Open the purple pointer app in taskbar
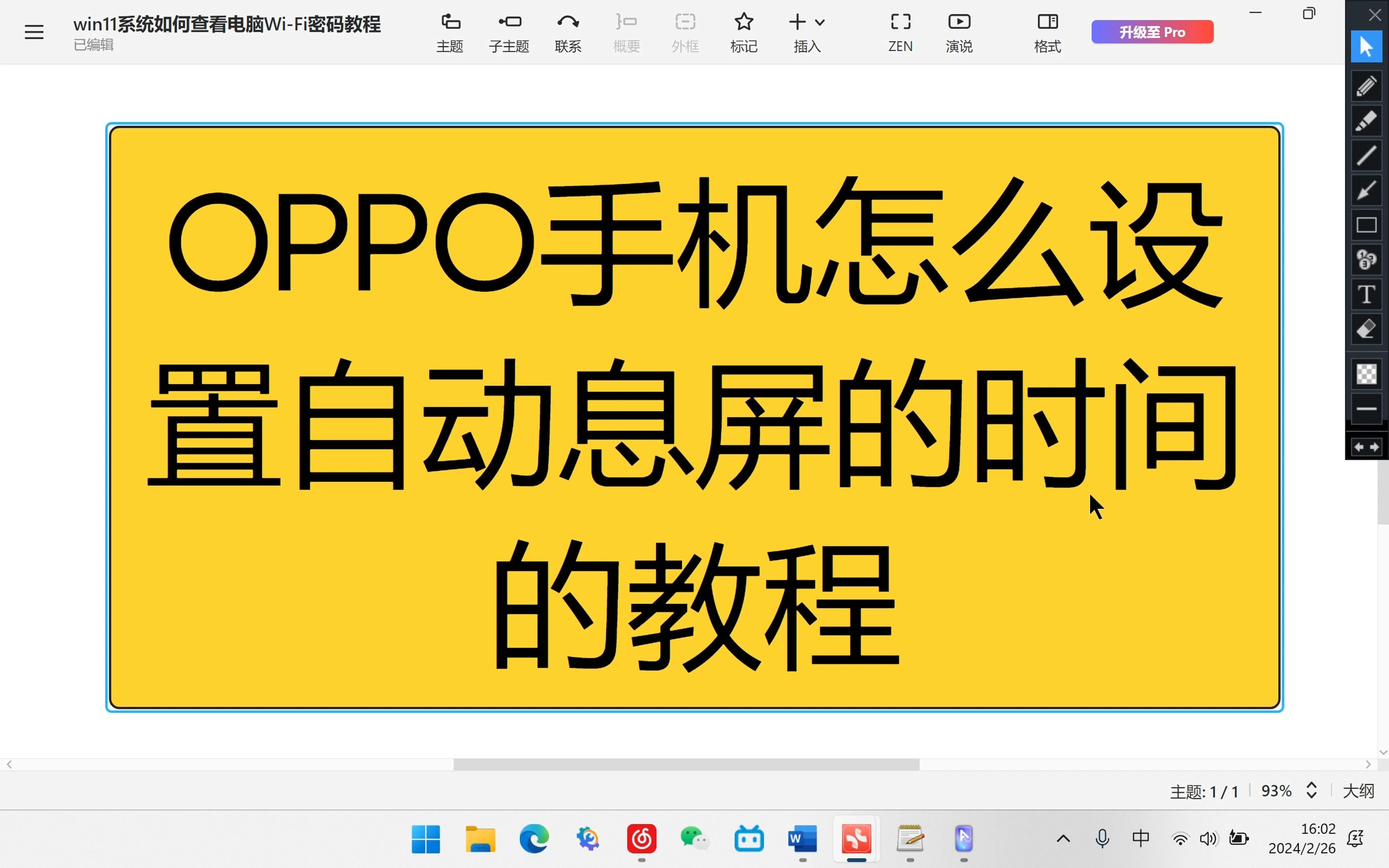1389x868 pixels. tap(964, 839)
